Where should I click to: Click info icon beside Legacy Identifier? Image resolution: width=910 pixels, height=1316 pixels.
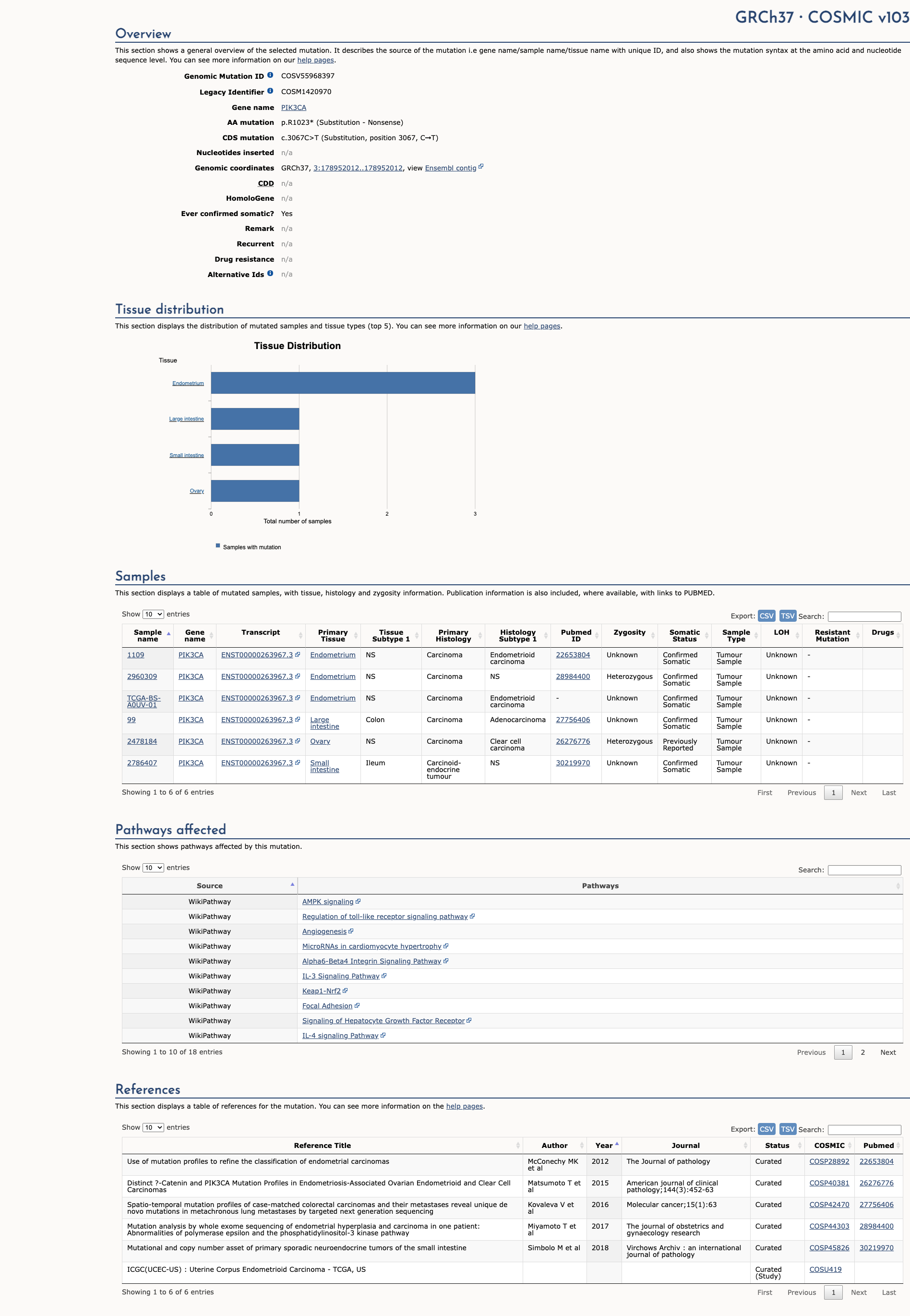270,91
